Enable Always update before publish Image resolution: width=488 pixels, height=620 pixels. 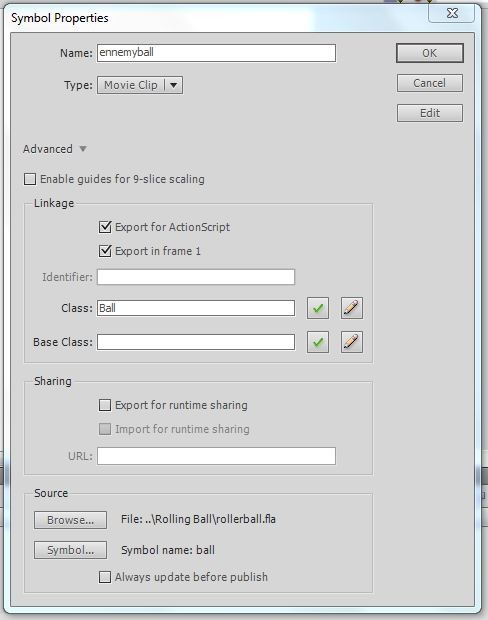105,577
